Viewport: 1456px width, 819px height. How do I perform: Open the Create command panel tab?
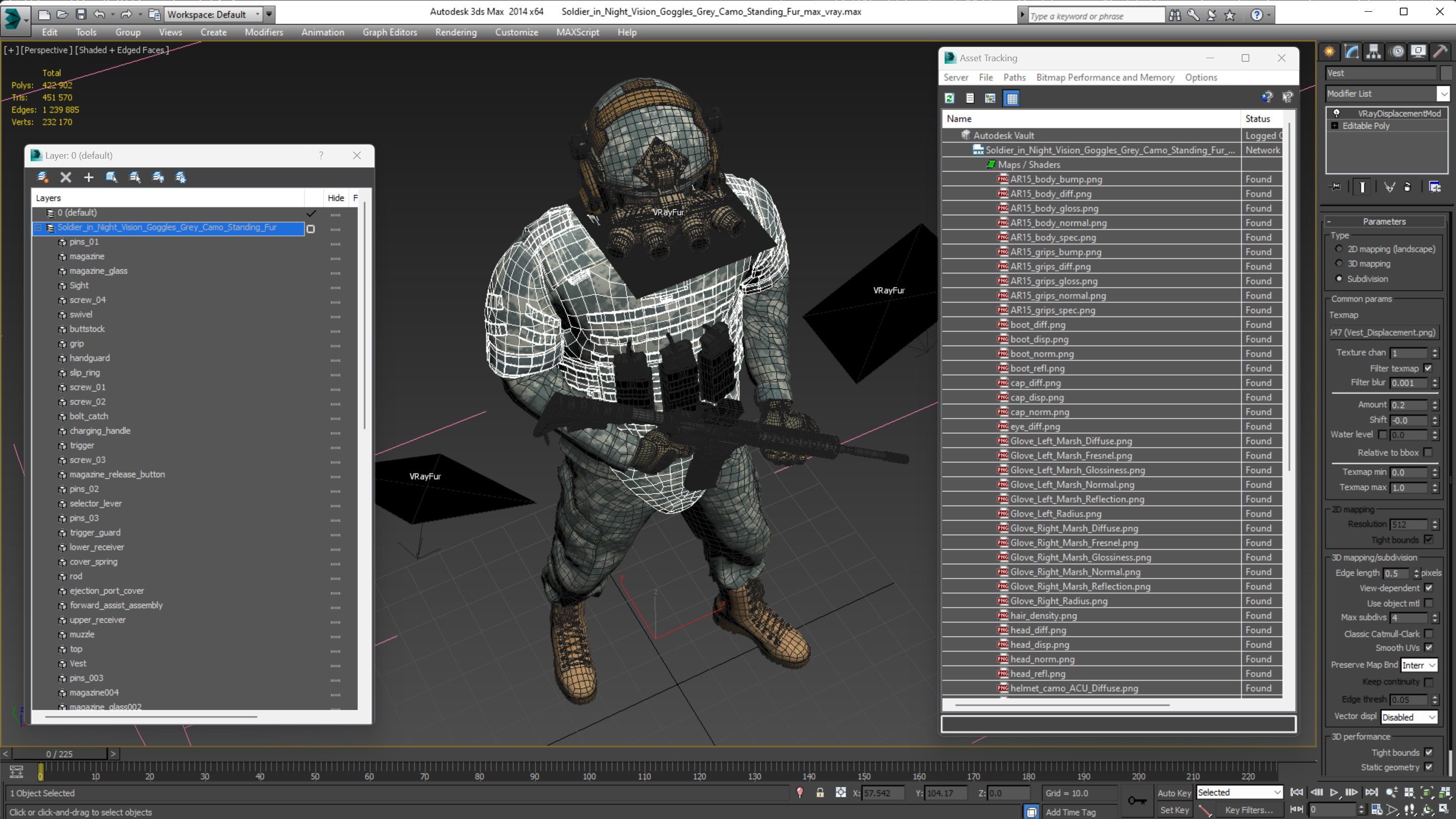pos(1329,52)
